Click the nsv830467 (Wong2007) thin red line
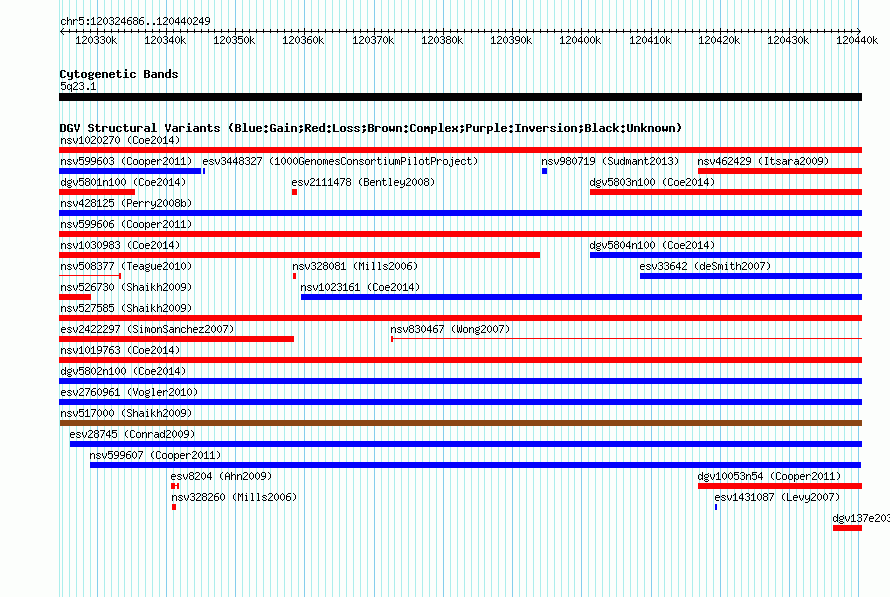This screenshot has width=890, height=597. 627,339
